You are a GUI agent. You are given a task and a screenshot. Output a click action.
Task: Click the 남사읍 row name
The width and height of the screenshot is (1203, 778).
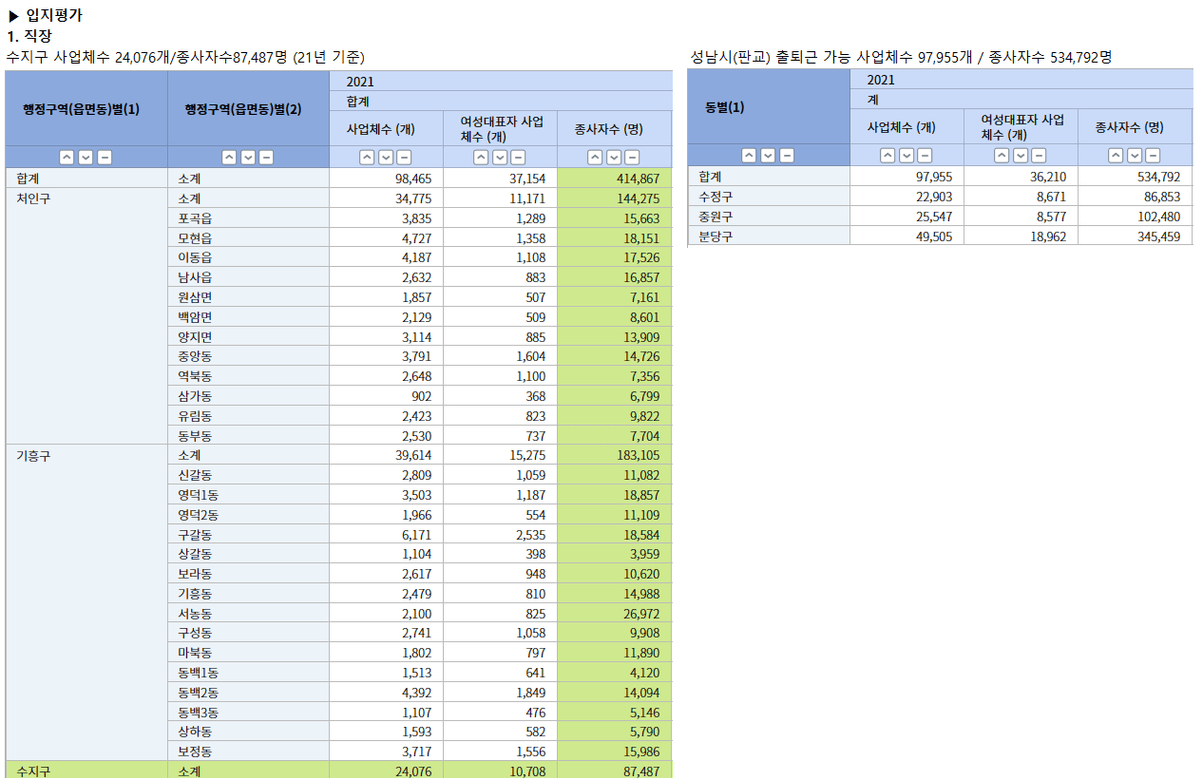coord(197,277)
